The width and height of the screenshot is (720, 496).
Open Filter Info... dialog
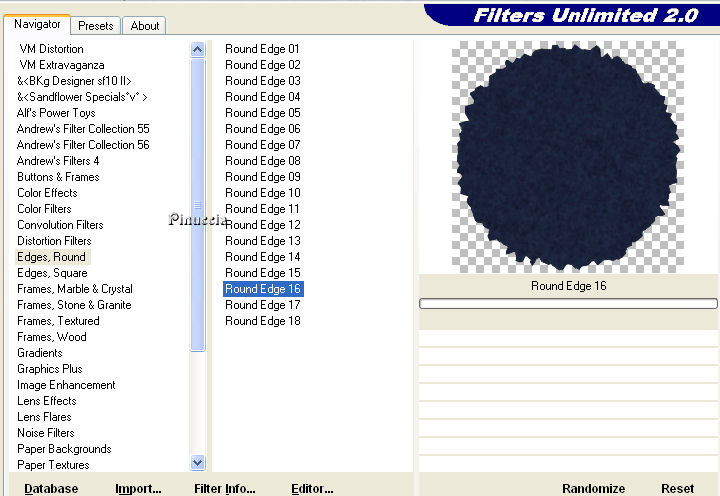[225, 489]
